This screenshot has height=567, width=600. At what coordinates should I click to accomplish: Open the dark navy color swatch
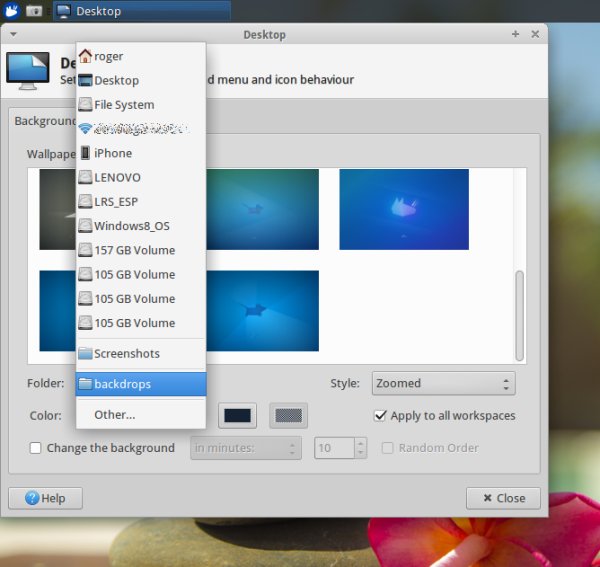237,415
